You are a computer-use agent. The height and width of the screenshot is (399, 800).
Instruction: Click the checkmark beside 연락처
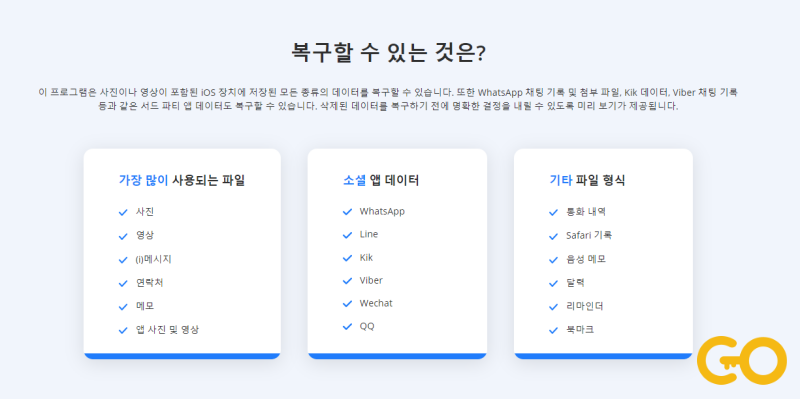click(123, 283)
